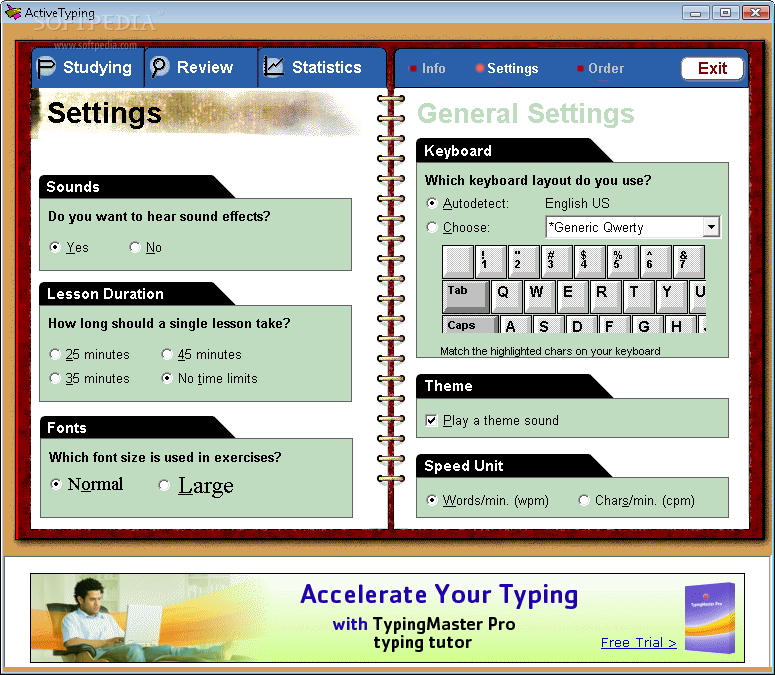Image resolution: width=775 pixels, height=675 pixels.
Task: Click the Q key on keyboard preview
Action: coord(506,295)
